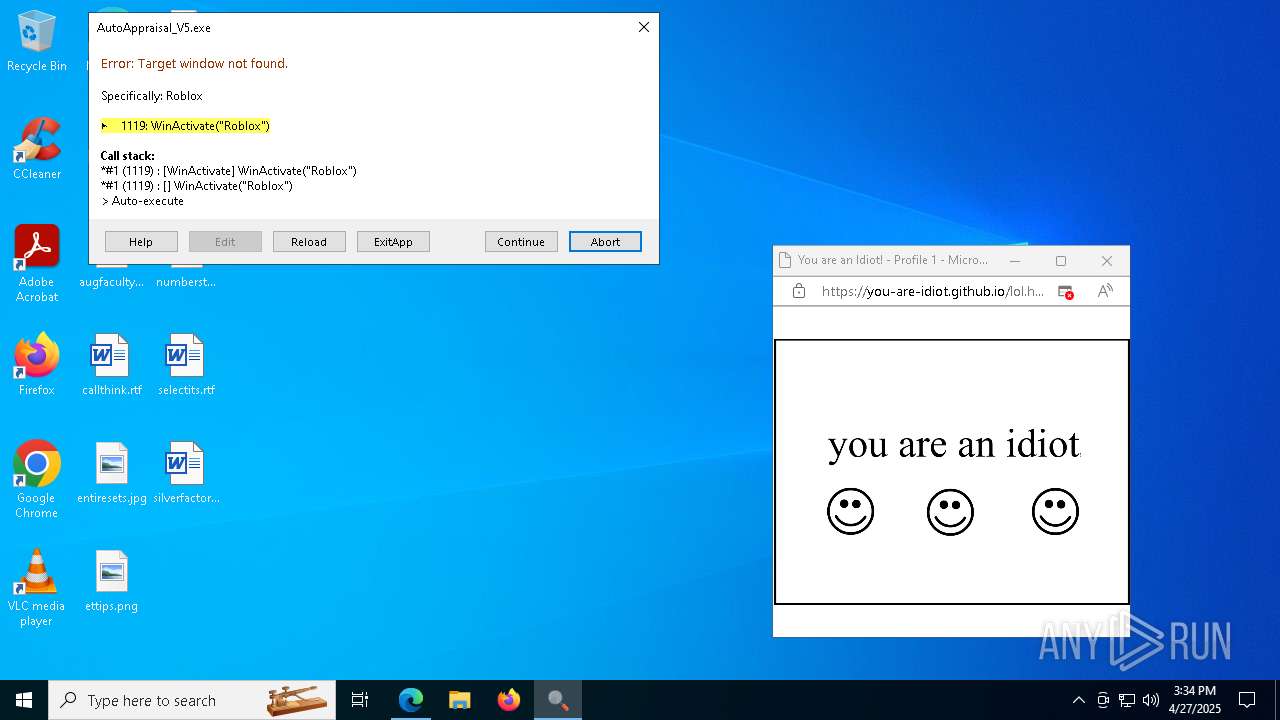The width and height of the screenshot is (1280, 720).
Task: Click Reload in the AutoAppraisal dialog
Action: pos(309,242)
